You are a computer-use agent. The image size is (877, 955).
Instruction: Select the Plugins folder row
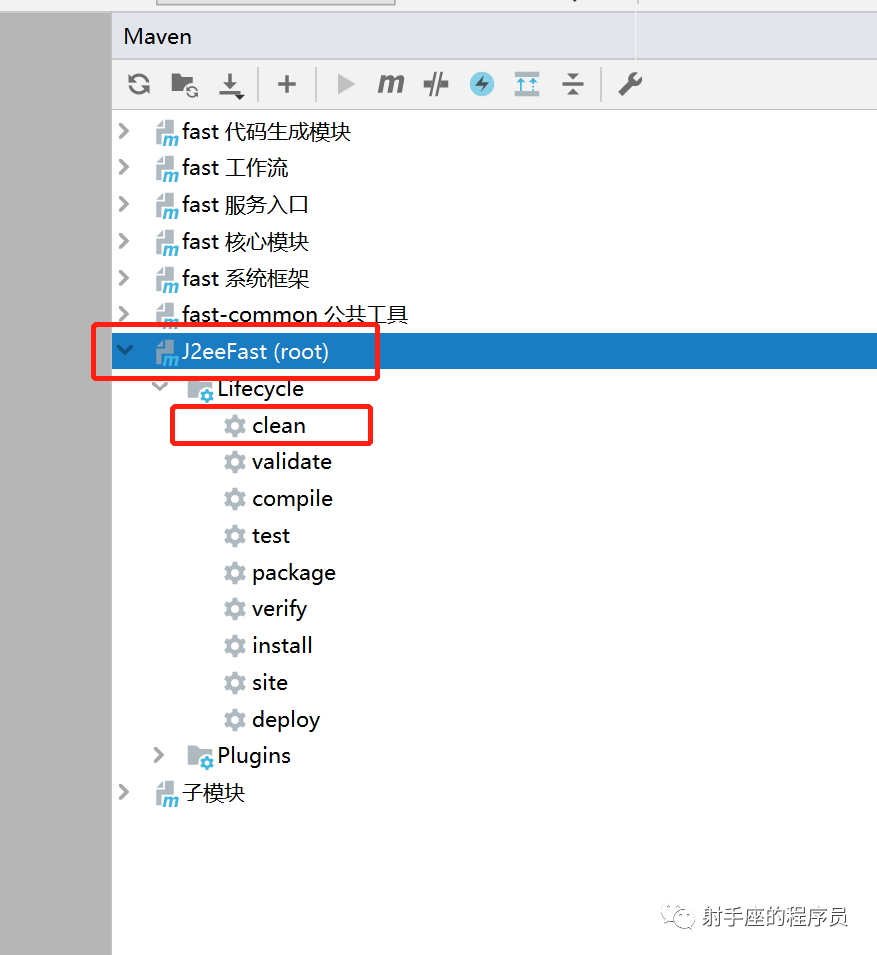coord(254,756)
